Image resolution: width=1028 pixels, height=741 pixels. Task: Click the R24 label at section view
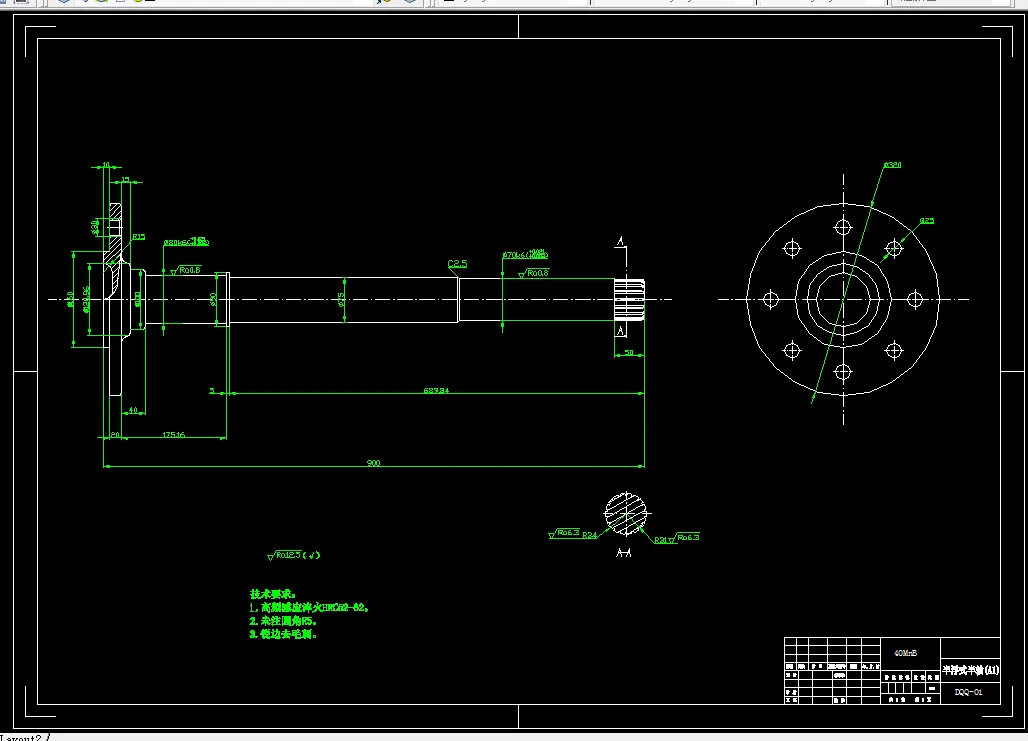589,535
